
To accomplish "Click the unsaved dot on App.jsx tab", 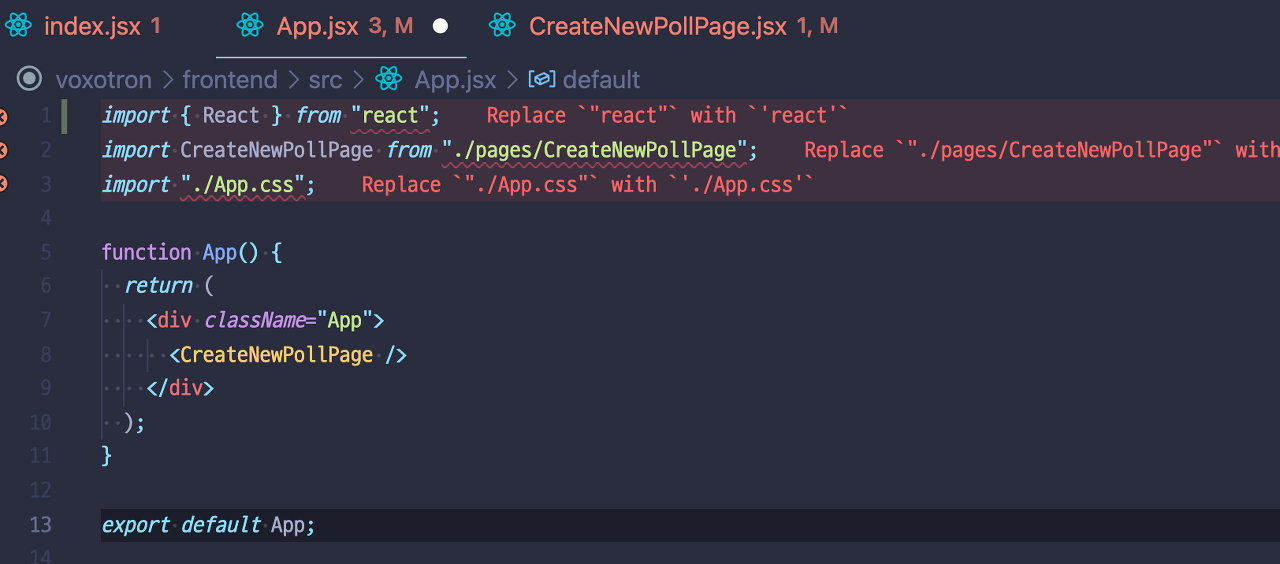I will click(440, 27).
